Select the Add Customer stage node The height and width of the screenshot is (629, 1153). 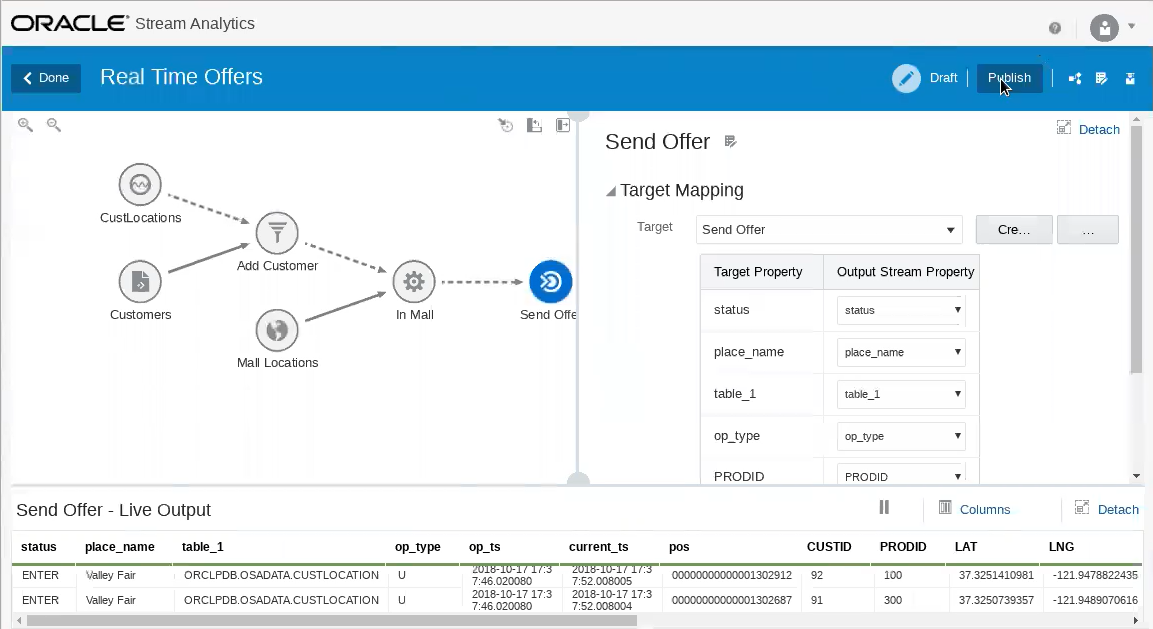pyautogui.click(x=277, y=232)
